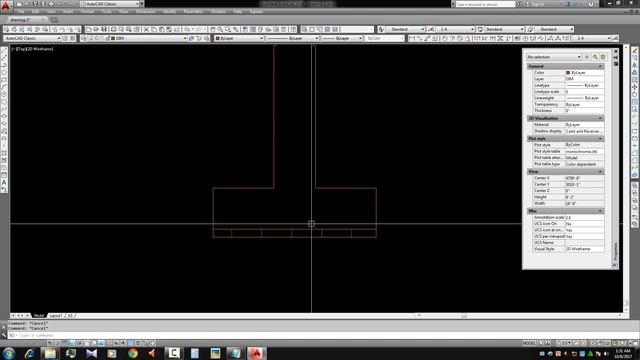Viewport: 640px width, 360px height.
Task: Click Select Objects icon in Properties palette
Action: pos(595,57)
